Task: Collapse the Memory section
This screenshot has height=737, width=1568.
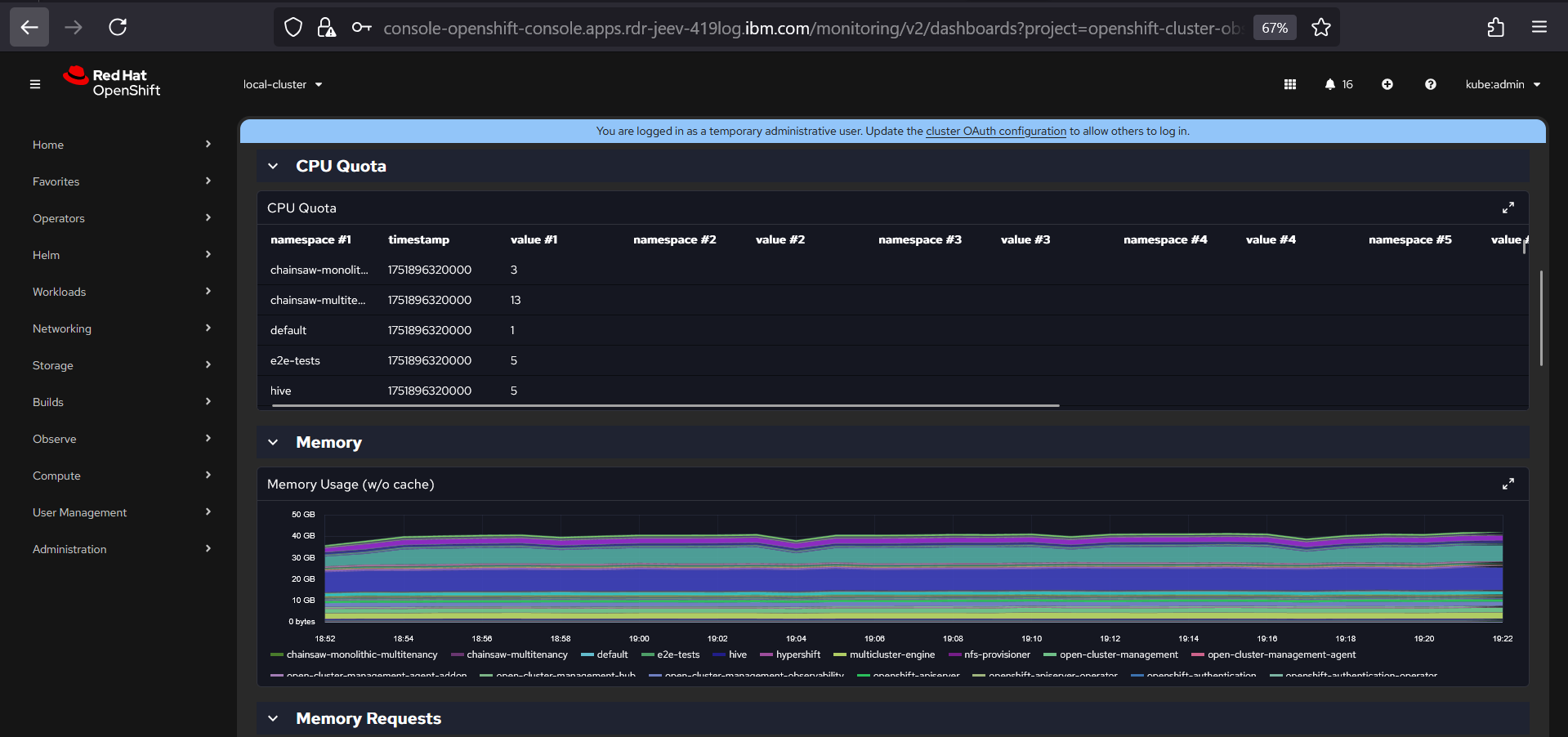Action: tap(274, 443)
